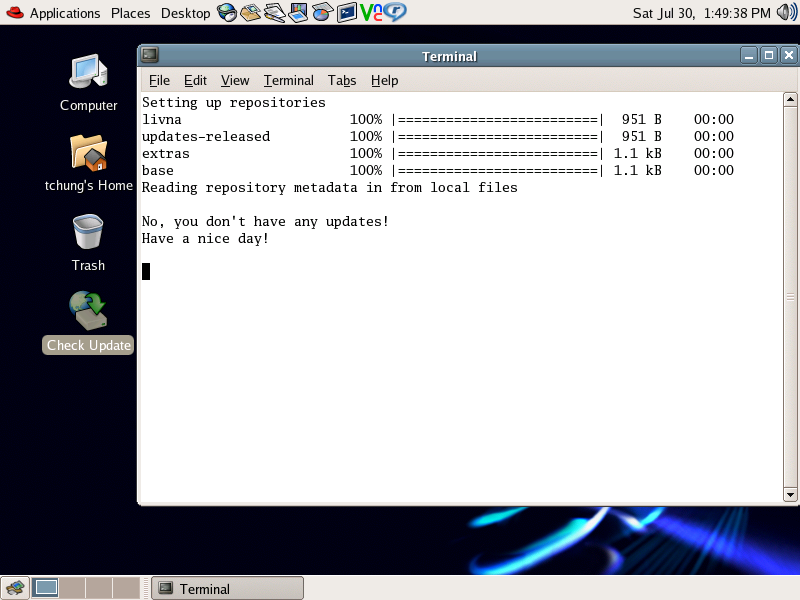Screen dimensions: 800x600
Task: Click the Terminal window menu icon
Action: click(150, 55)
